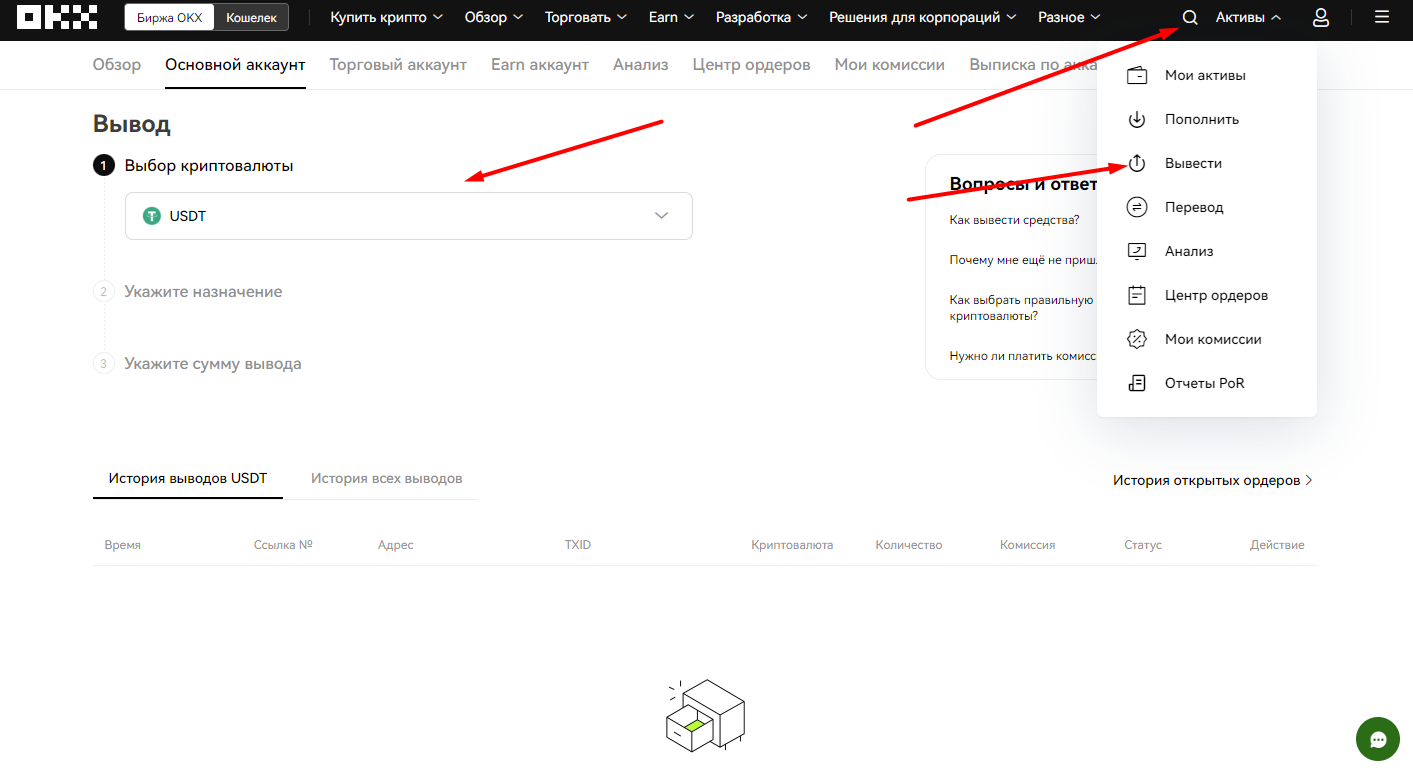This screenshot has height=768, width=1413.
Task: Switch to История всех выводов tab
Action: pos(386,478)
